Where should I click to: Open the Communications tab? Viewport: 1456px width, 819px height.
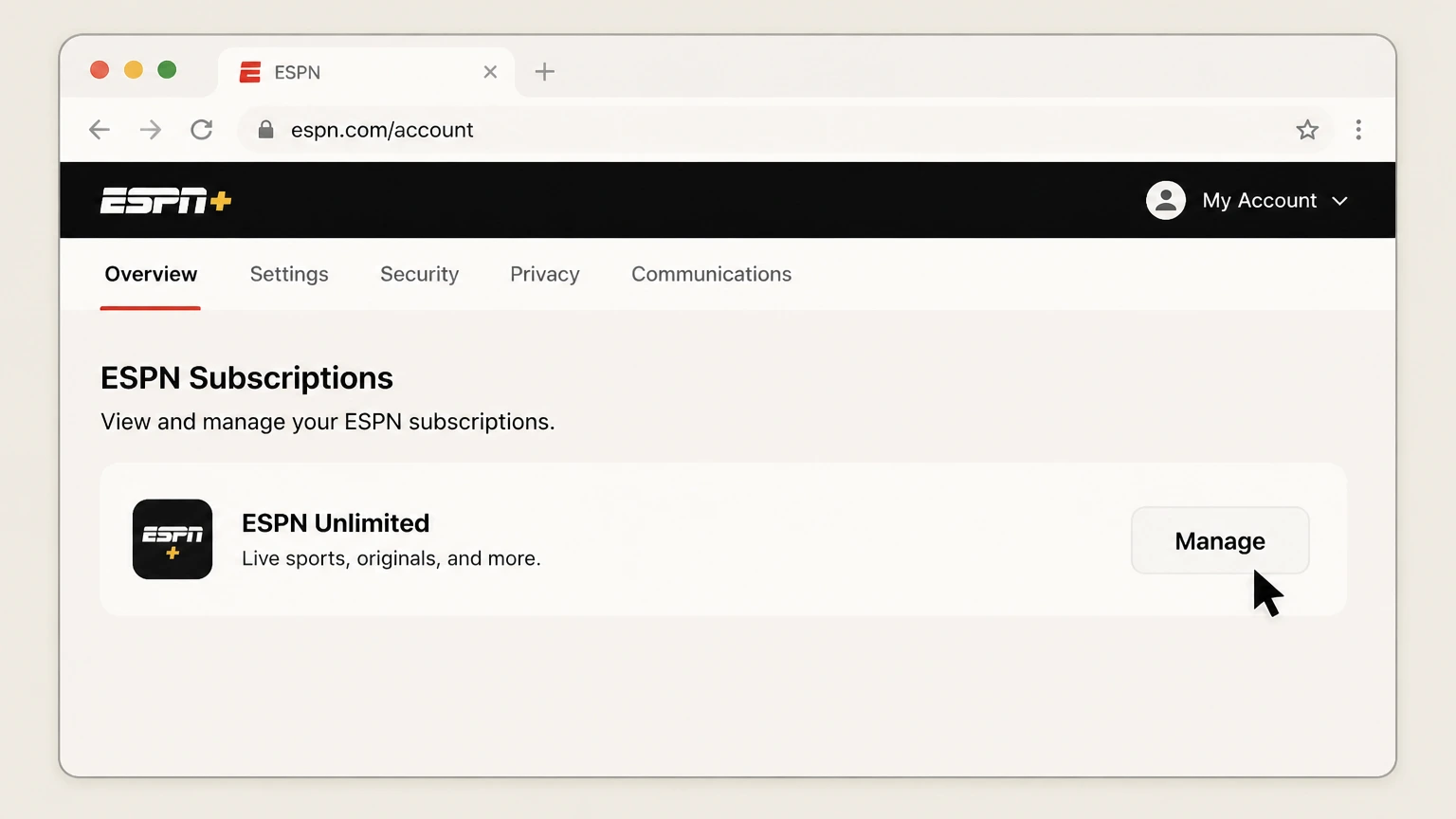712,274
